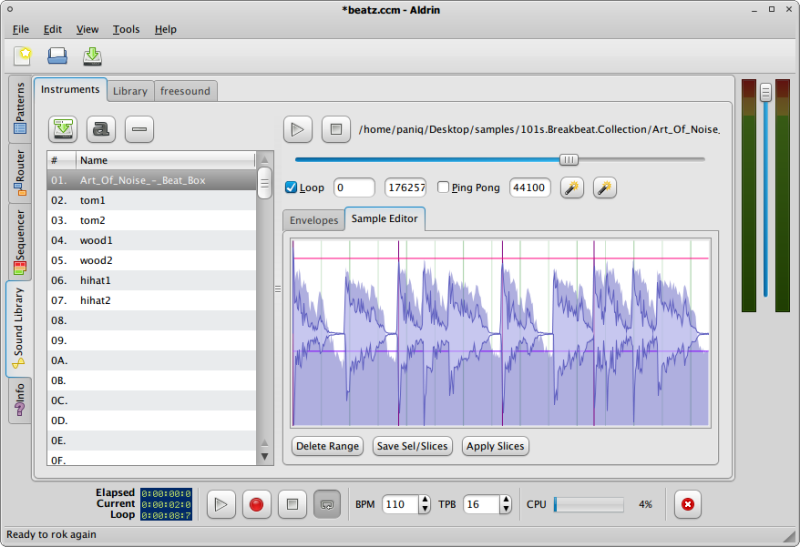Open the Envelopes tab
Viewport: 800px width, 547px height.
[314, 220]
